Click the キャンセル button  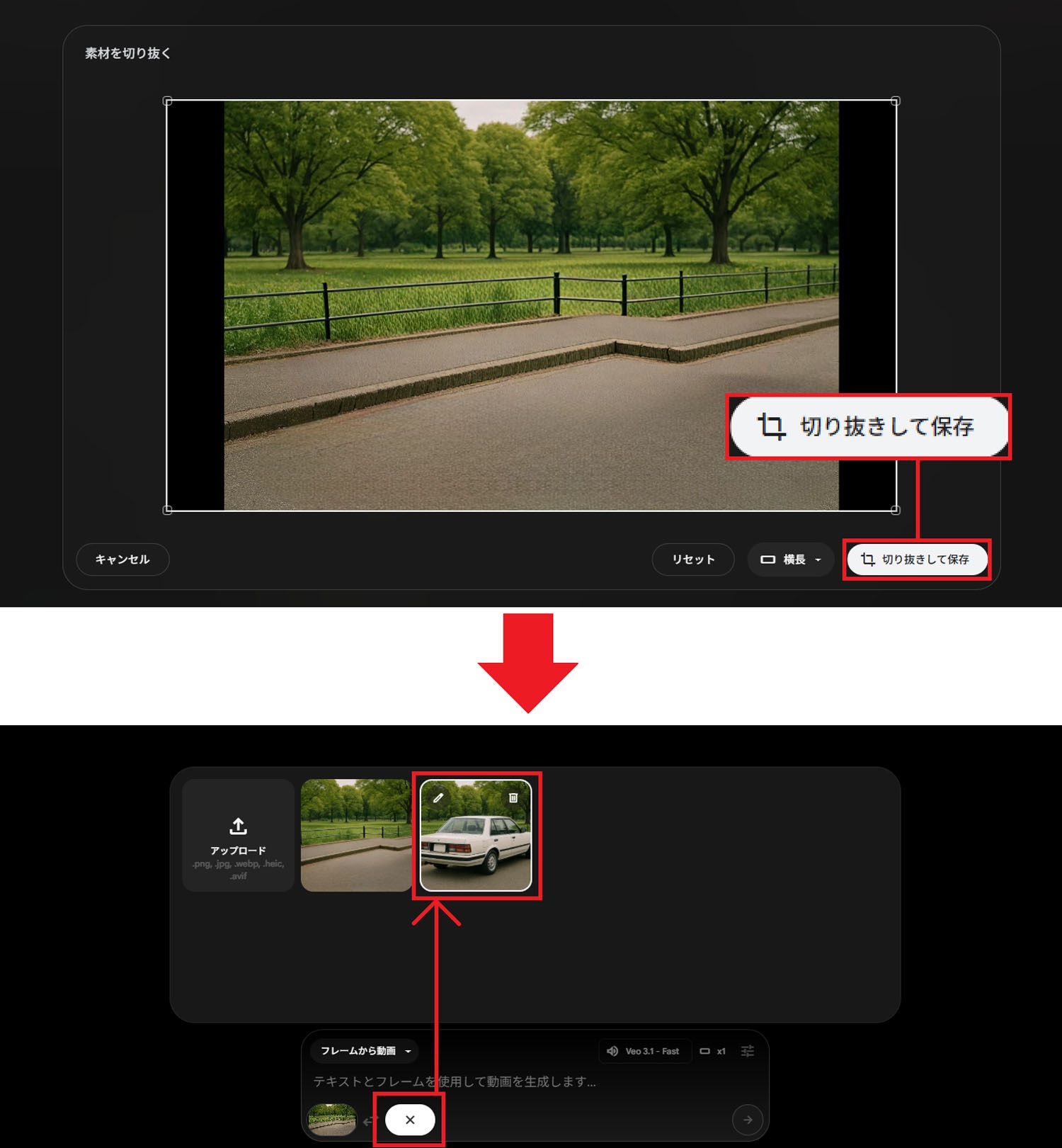pos(122,559)
